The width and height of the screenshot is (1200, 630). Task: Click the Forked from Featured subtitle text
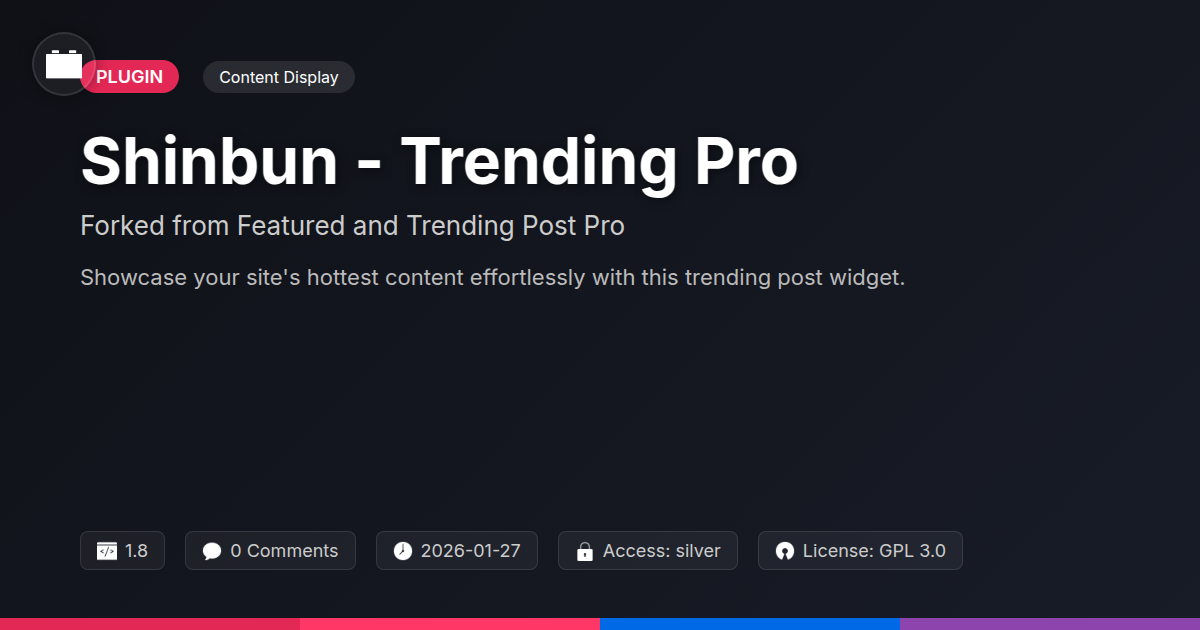point(352,226)
